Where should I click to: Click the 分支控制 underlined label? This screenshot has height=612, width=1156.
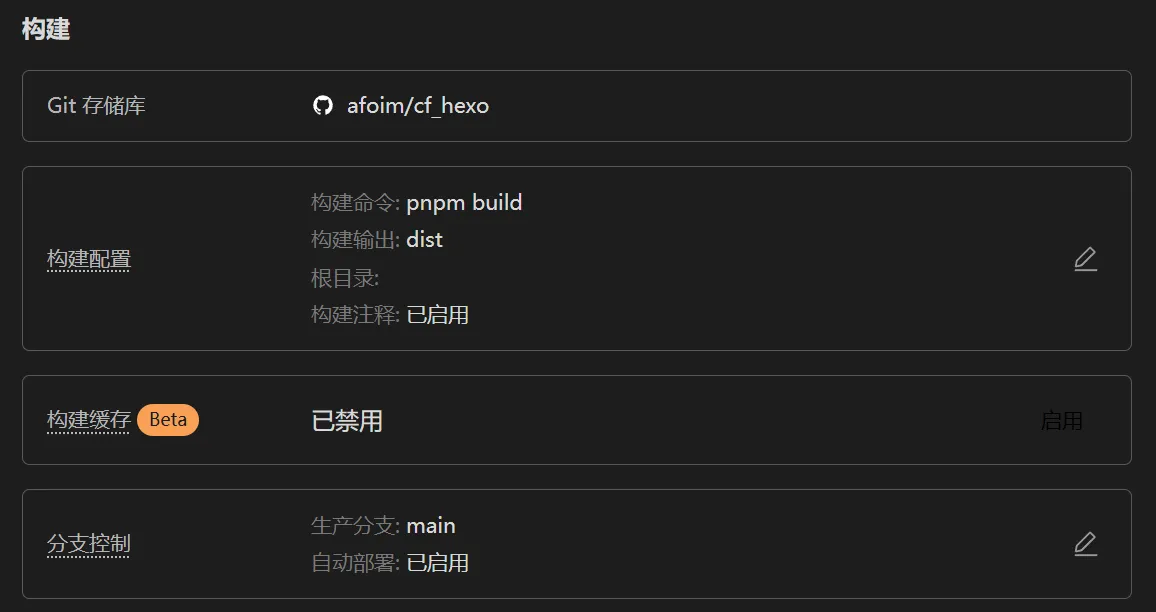click(x=89, y=544)
